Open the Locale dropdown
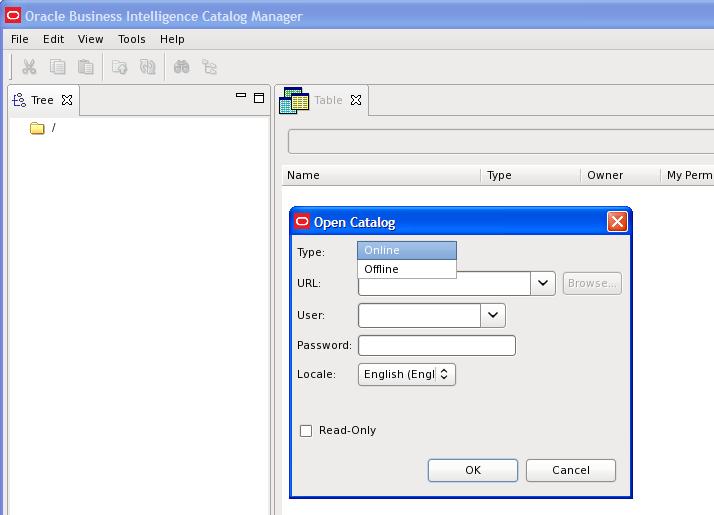Viewport: 714px width, 515px height. coord(407,374)
